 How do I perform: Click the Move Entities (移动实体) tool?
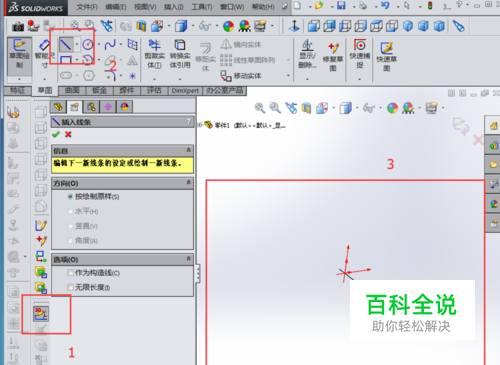pyautogui.click(x=241, y=76)
